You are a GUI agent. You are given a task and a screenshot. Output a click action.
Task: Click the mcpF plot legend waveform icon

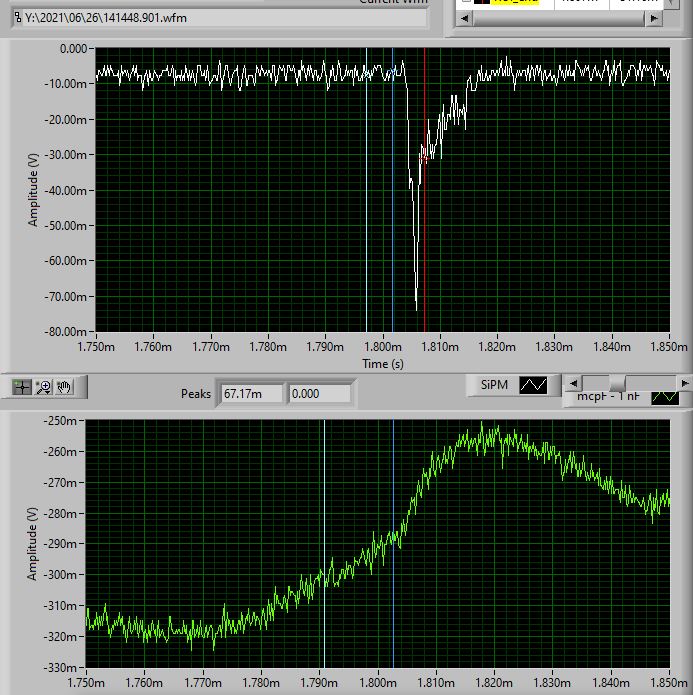click(665, 398)
